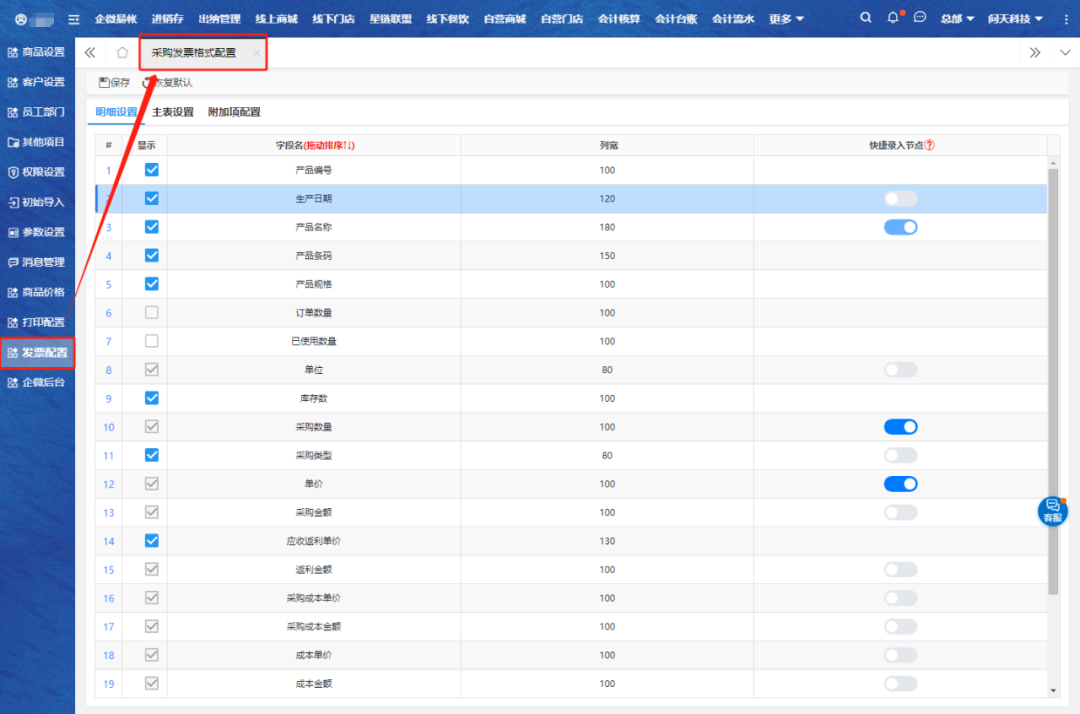Open the floating 客服 support icon

point(1052,511)
